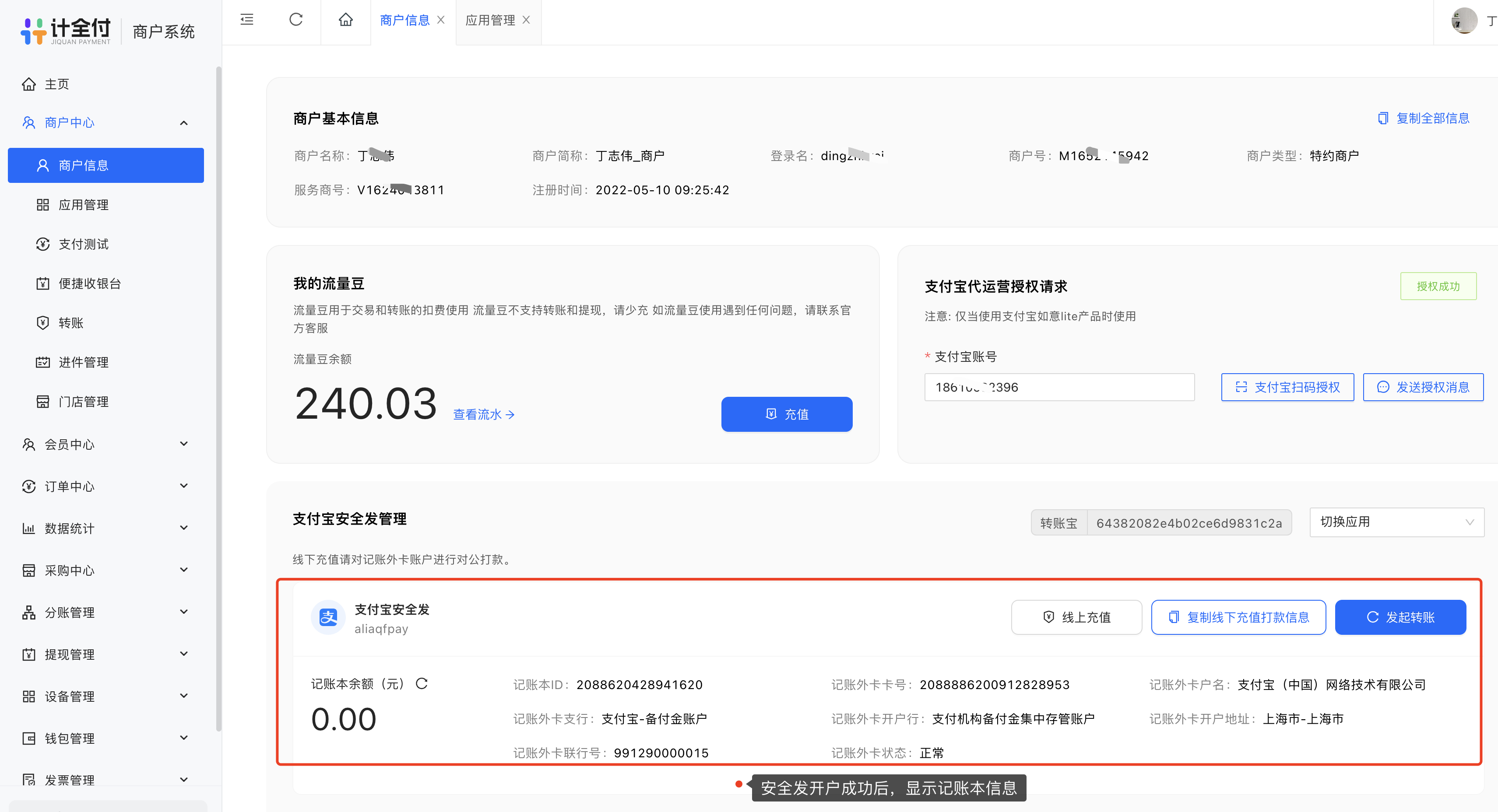Click the 记账本ID value 2088620428941620
This screenshot has width=1498, height=812.
pos(640,685)
